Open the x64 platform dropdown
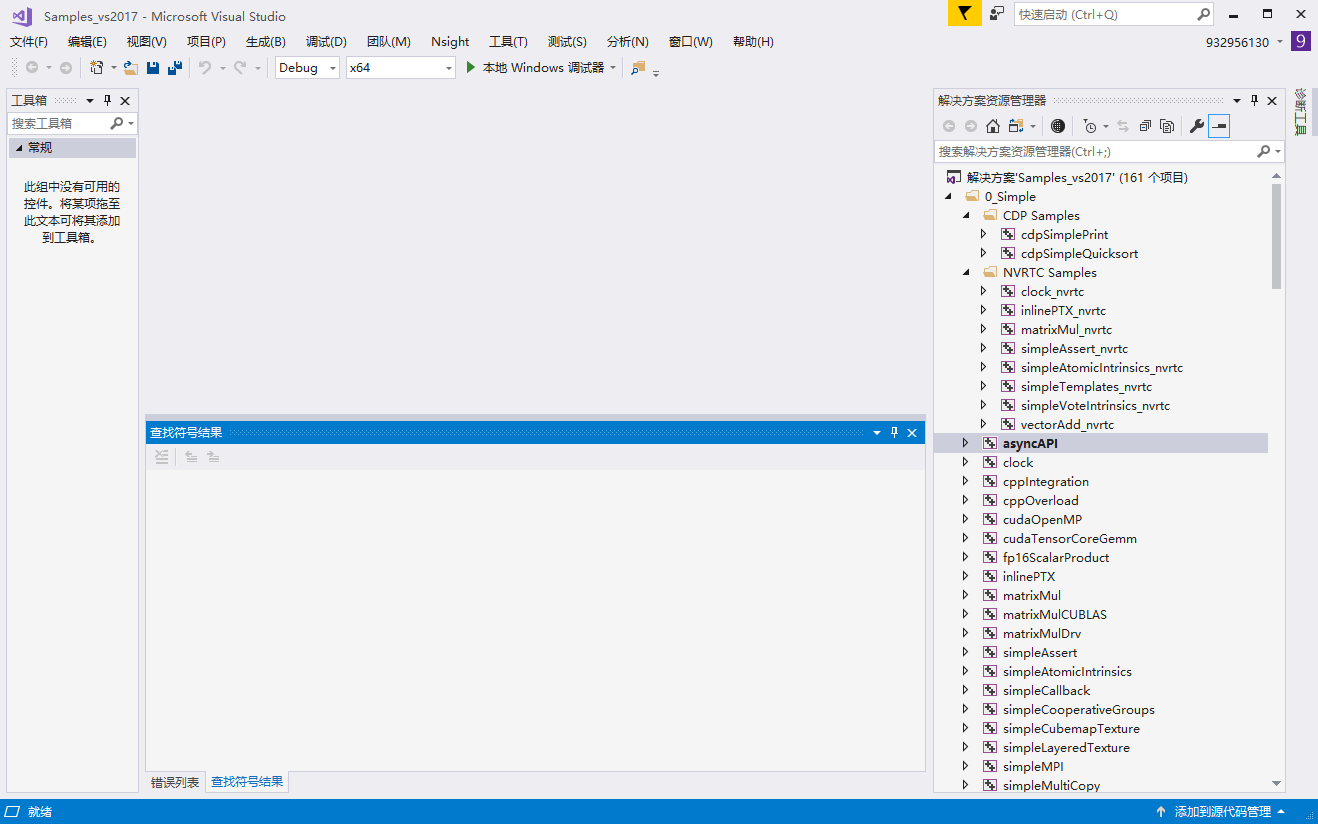 click(448, 68)
